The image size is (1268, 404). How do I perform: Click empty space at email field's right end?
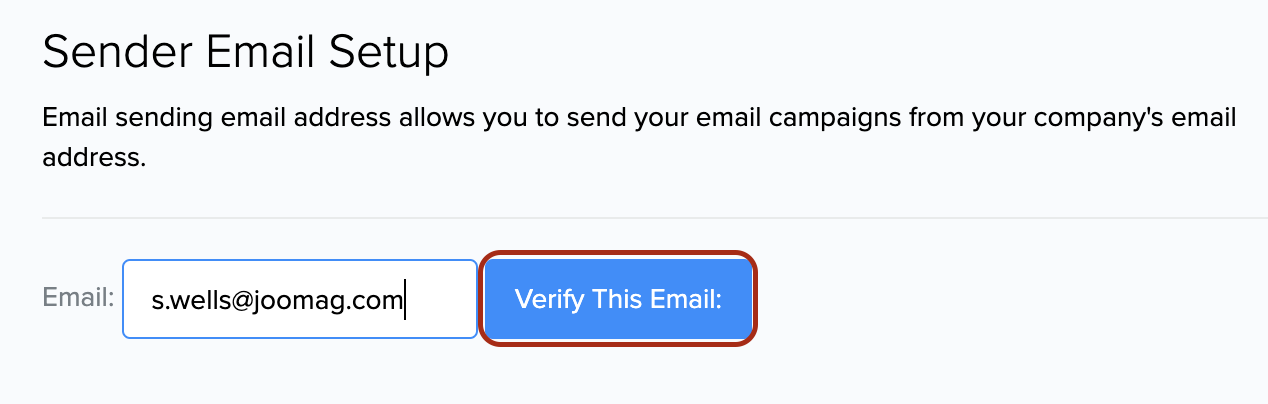[445, 299]
